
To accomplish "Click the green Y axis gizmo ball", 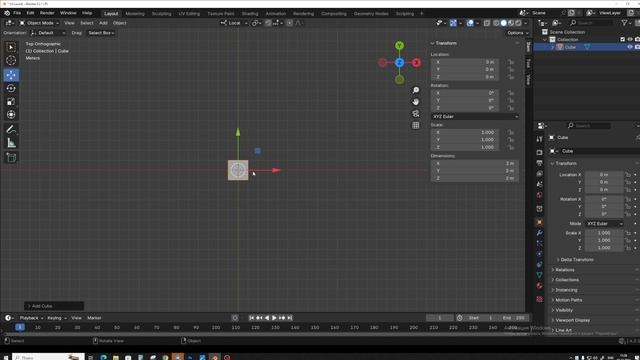I will [400, 45].
